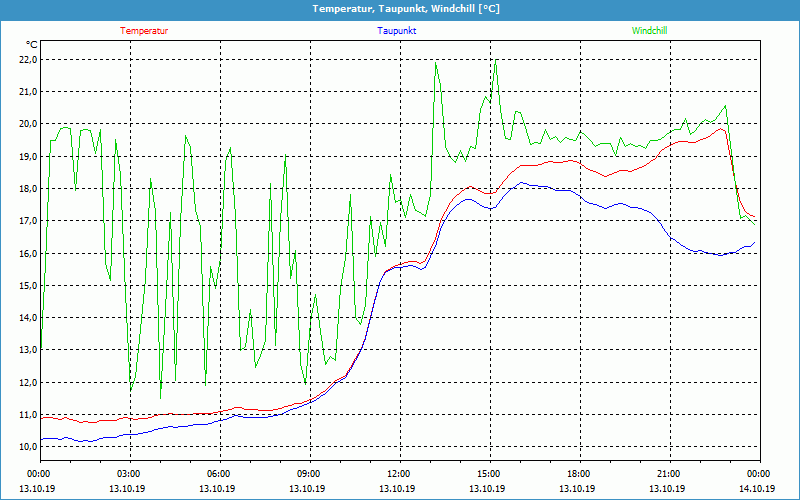Select the 03:00 time axis label

tap(128, 474)
